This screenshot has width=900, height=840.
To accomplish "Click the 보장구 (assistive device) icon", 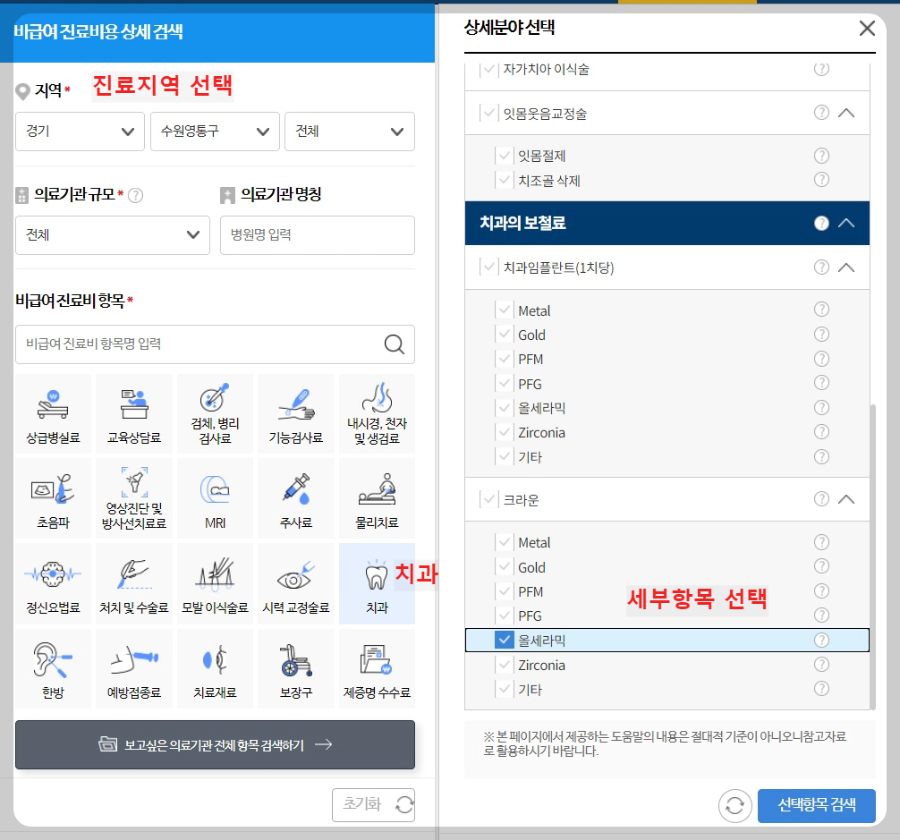I will coord(295,668).
